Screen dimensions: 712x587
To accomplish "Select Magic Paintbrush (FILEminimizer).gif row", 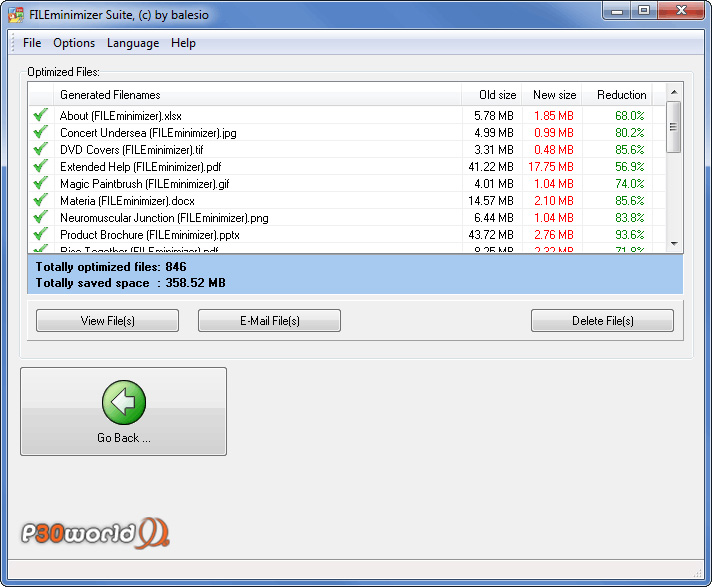I will (347, 183).
